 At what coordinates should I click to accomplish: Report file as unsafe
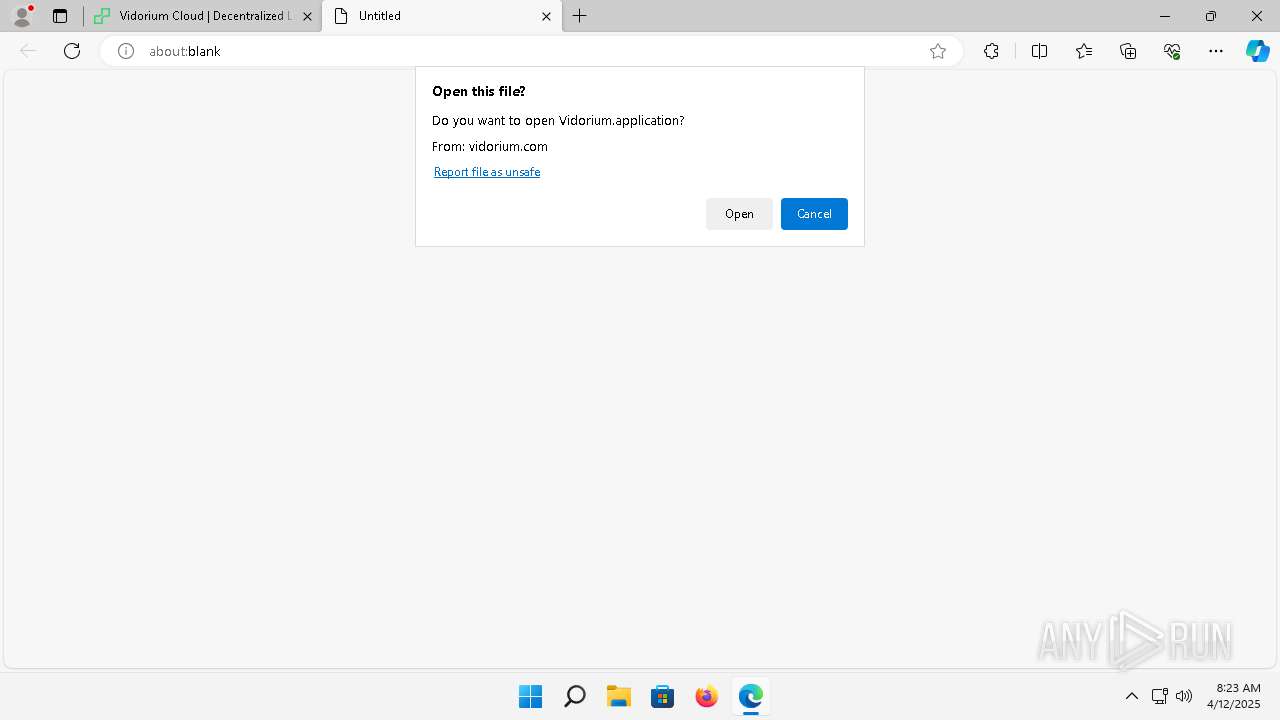pos(487,172)
